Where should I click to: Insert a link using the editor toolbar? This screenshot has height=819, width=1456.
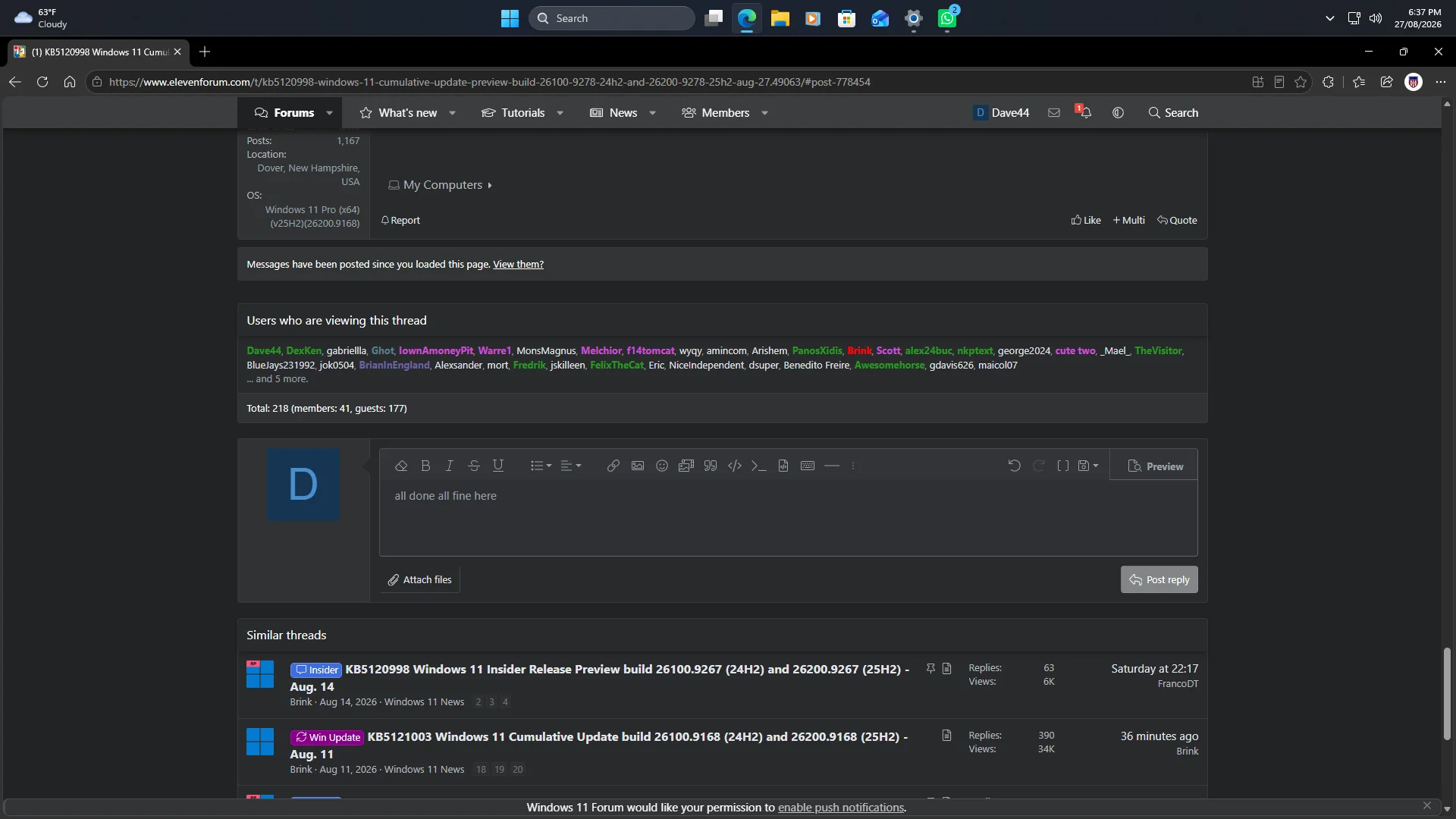[x=613, y=466]
